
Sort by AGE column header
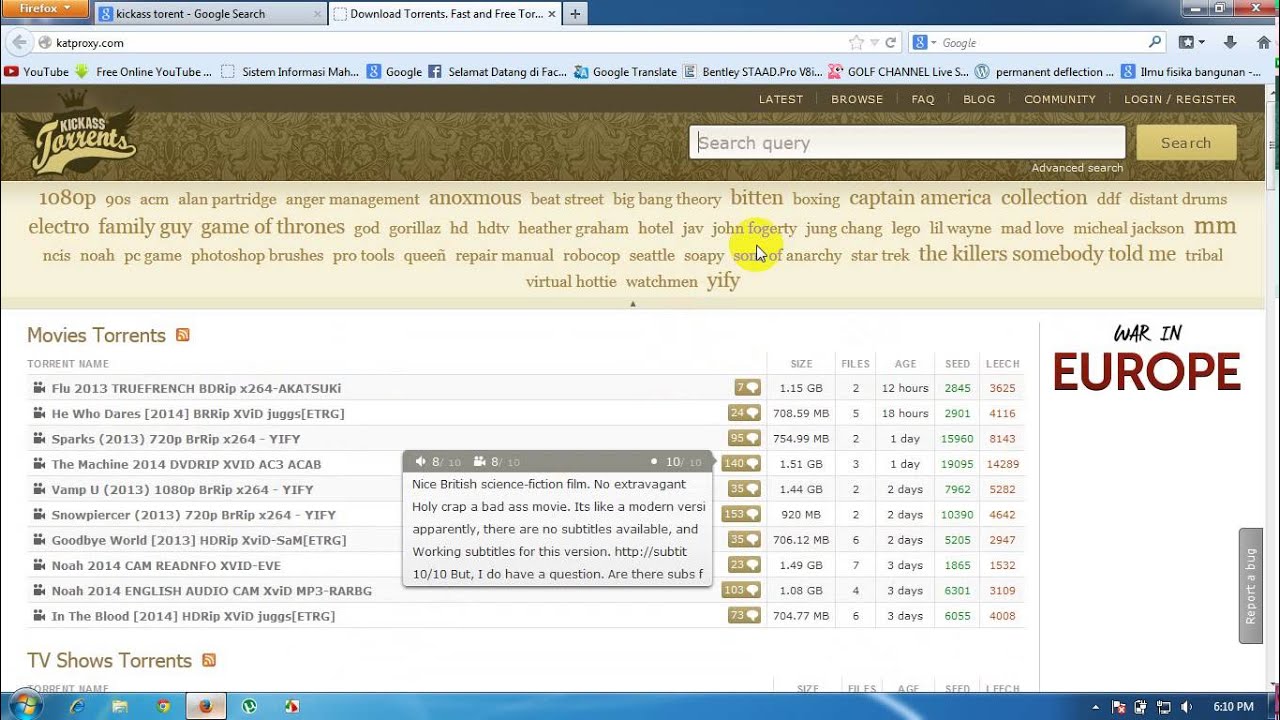pyautogui.click(x=905, y=364)
